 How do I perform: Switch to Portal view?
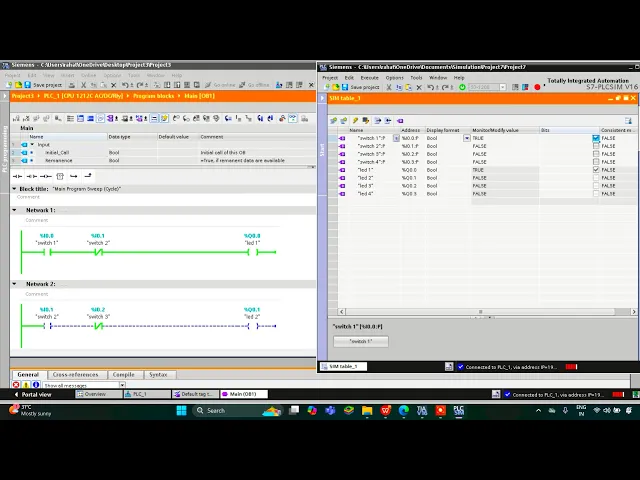[x=33, y=394]
